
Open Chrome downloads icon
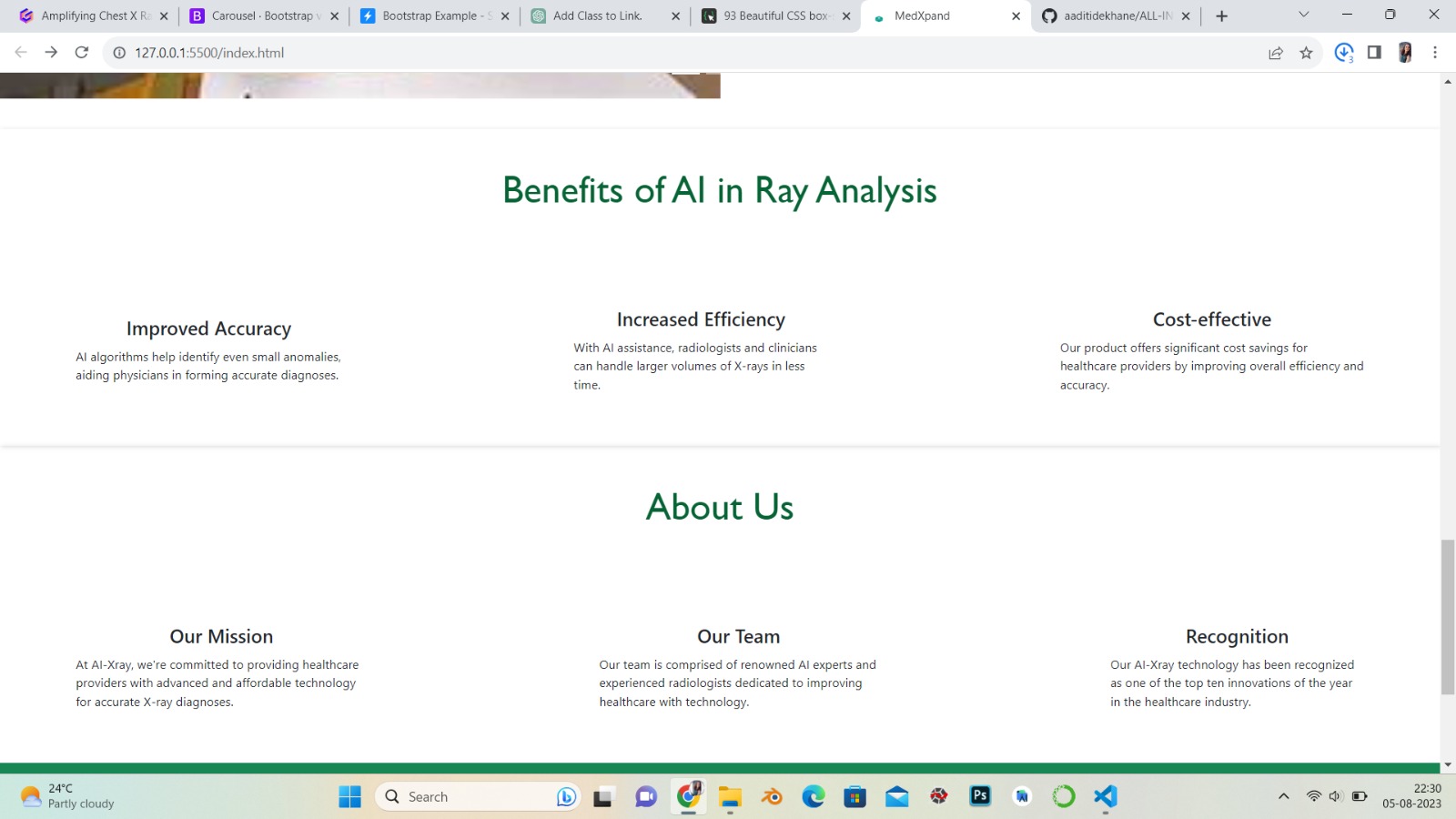click(1344, 53)
